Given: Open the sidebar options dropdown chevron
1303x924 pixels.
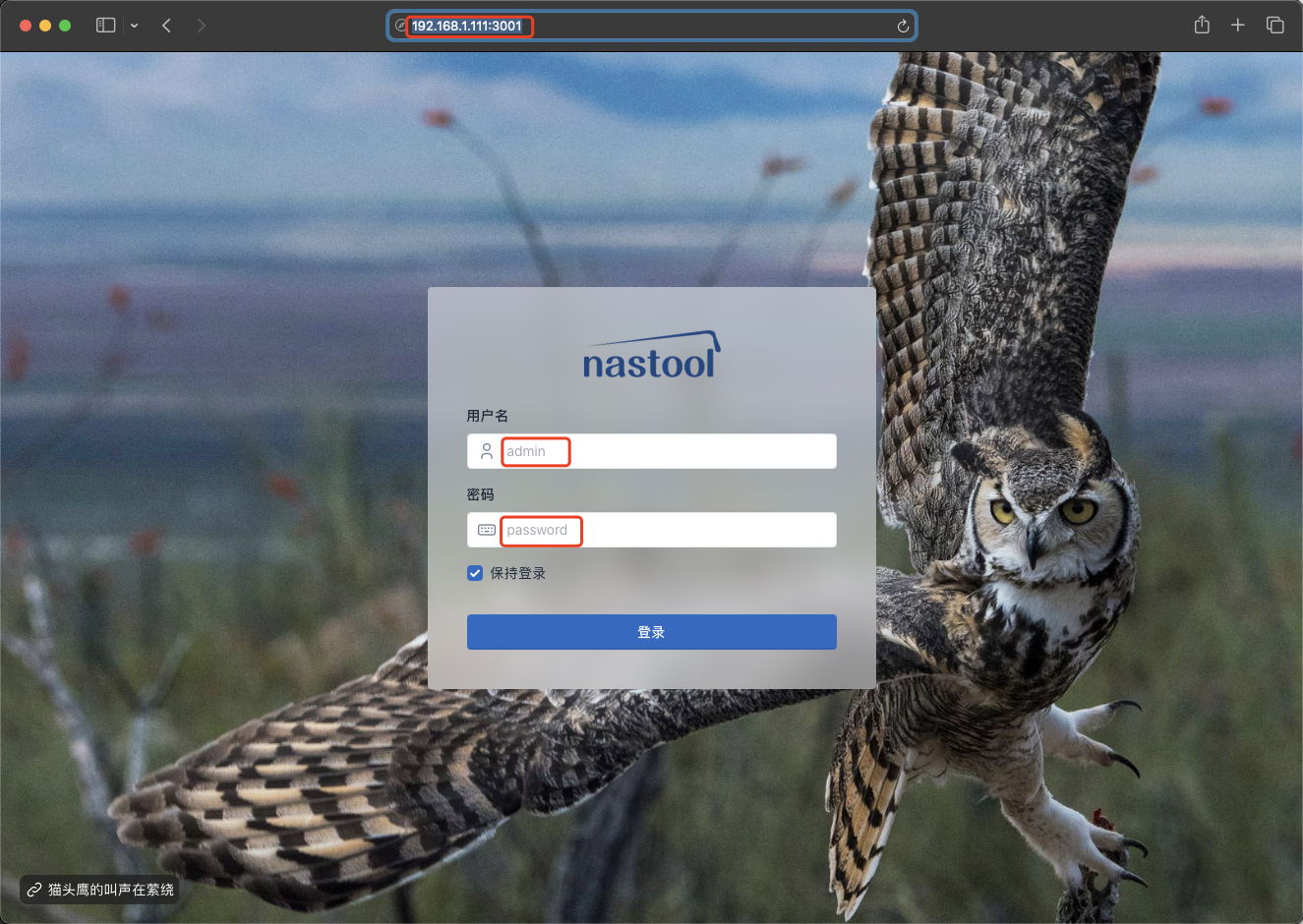Looking at the screenshot, I should click(x=134, y=26).
